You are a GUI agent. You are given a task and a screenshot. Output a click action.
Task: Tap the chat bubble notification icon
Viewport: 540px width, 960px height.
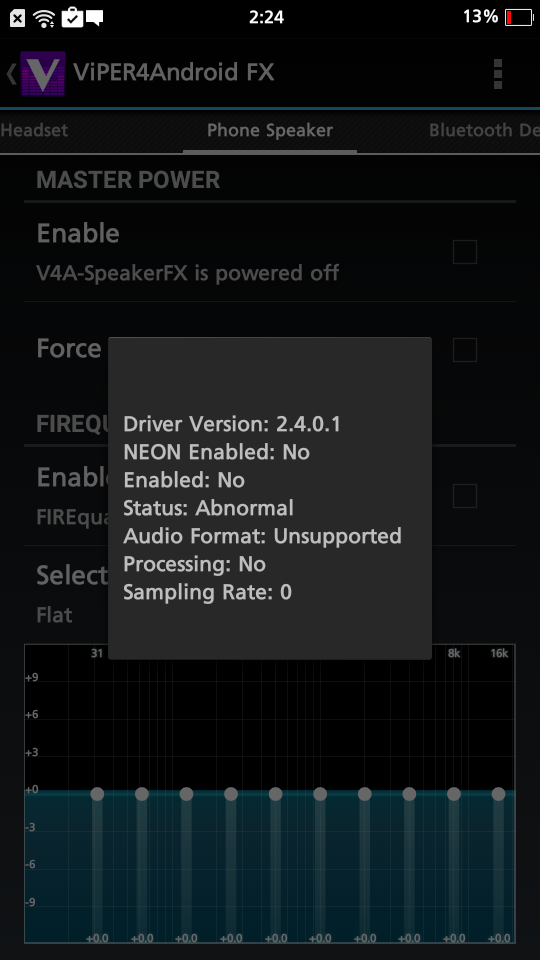(94, 18)
